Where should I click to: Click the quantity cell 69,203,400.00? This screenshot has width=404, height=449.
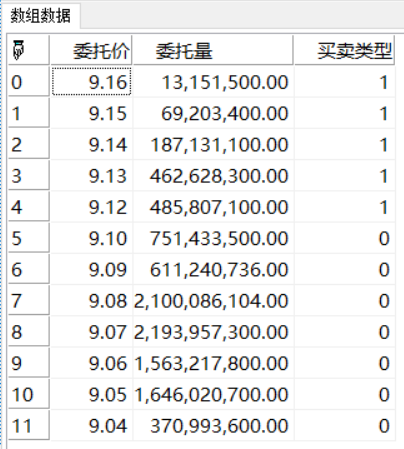click(x=213, y=113)
